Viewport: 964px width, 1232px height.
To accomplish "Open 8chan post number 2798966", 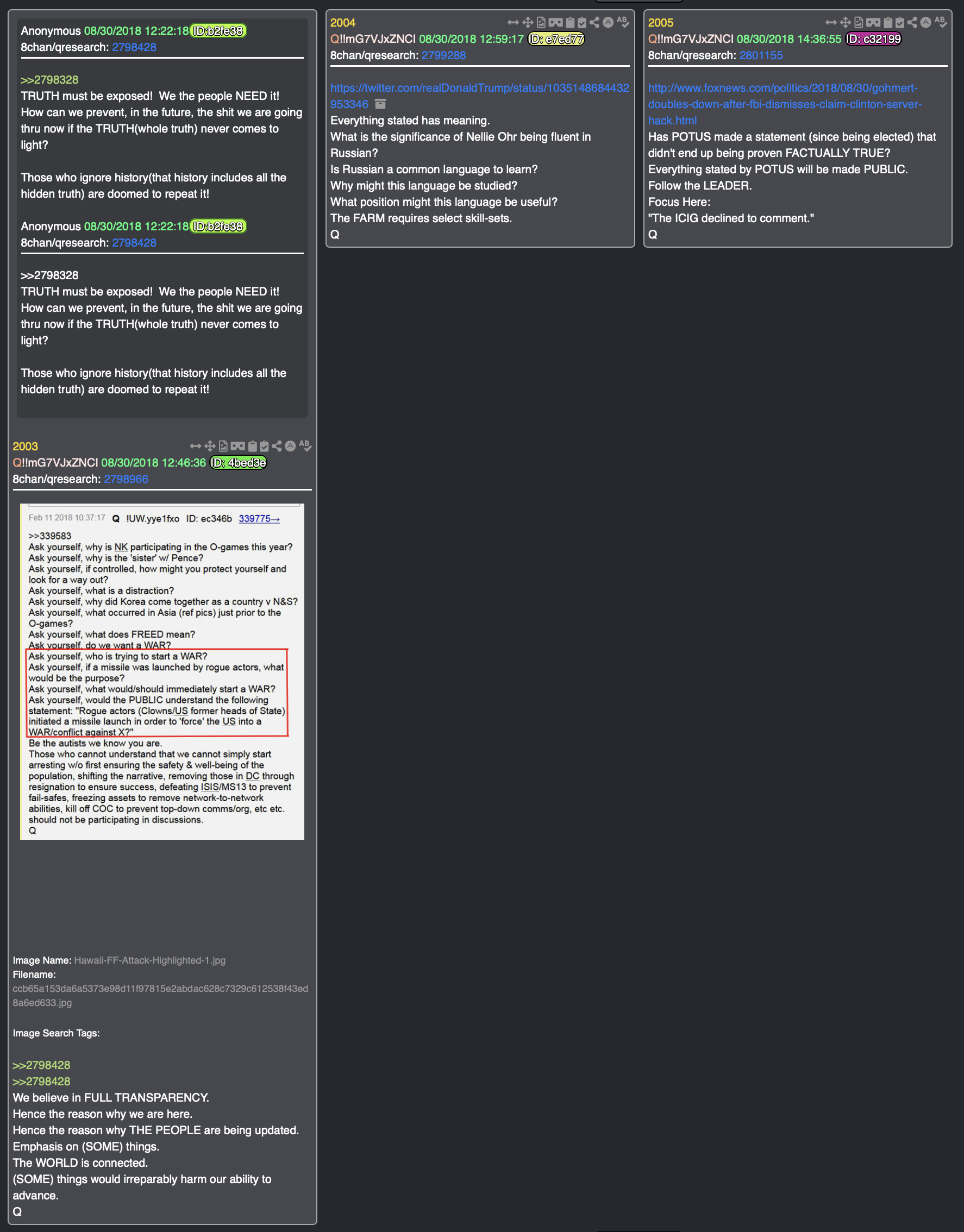I will pos(126,479).
